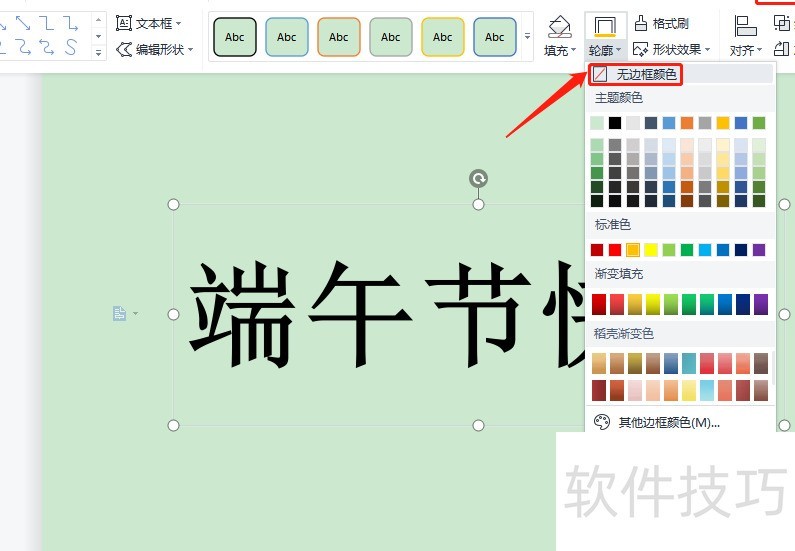
Task: Expand the full shapes gallery list
Action: pos(98,52)
